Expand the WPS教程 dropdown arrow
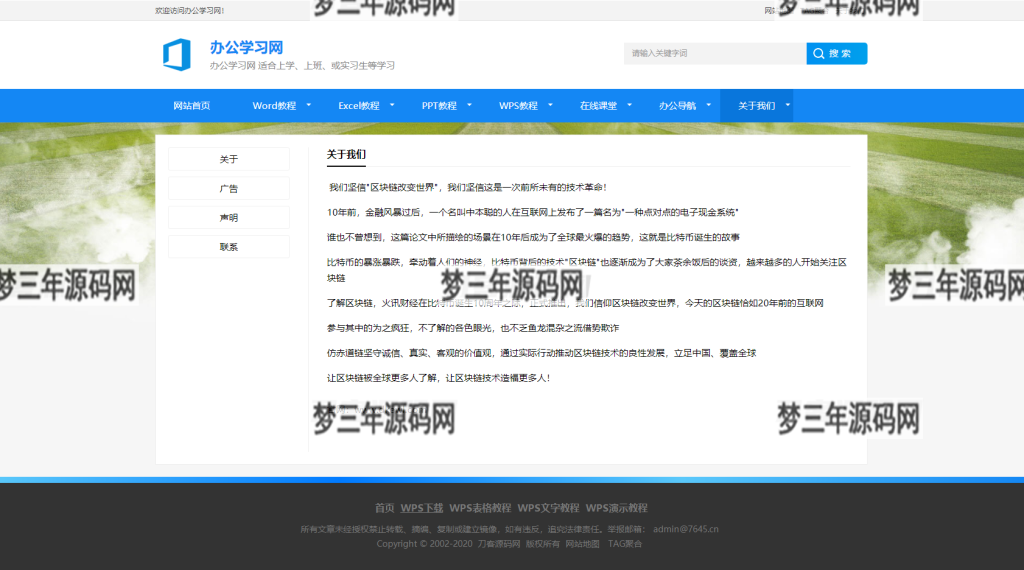This screenshot has width=1024, height=570. click(x=550, y=105)
